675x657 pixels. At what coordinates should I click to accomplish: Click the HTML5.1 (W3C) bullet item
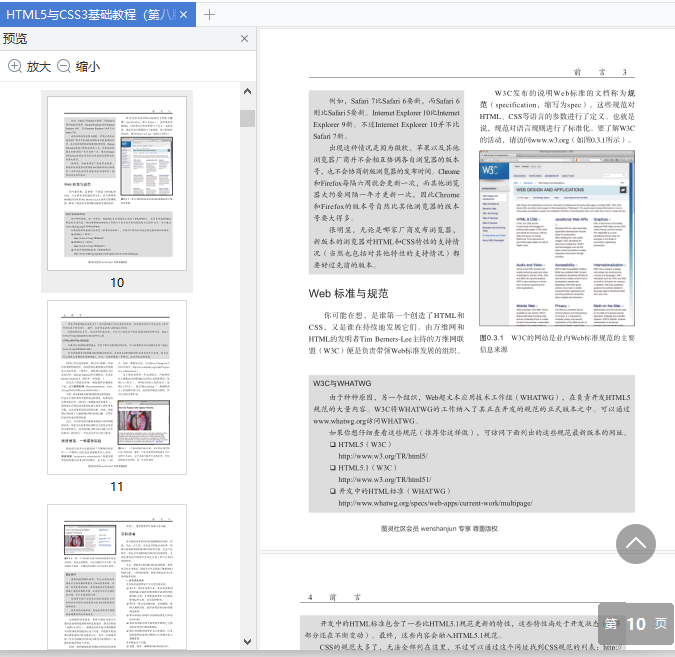pos(363,468)
